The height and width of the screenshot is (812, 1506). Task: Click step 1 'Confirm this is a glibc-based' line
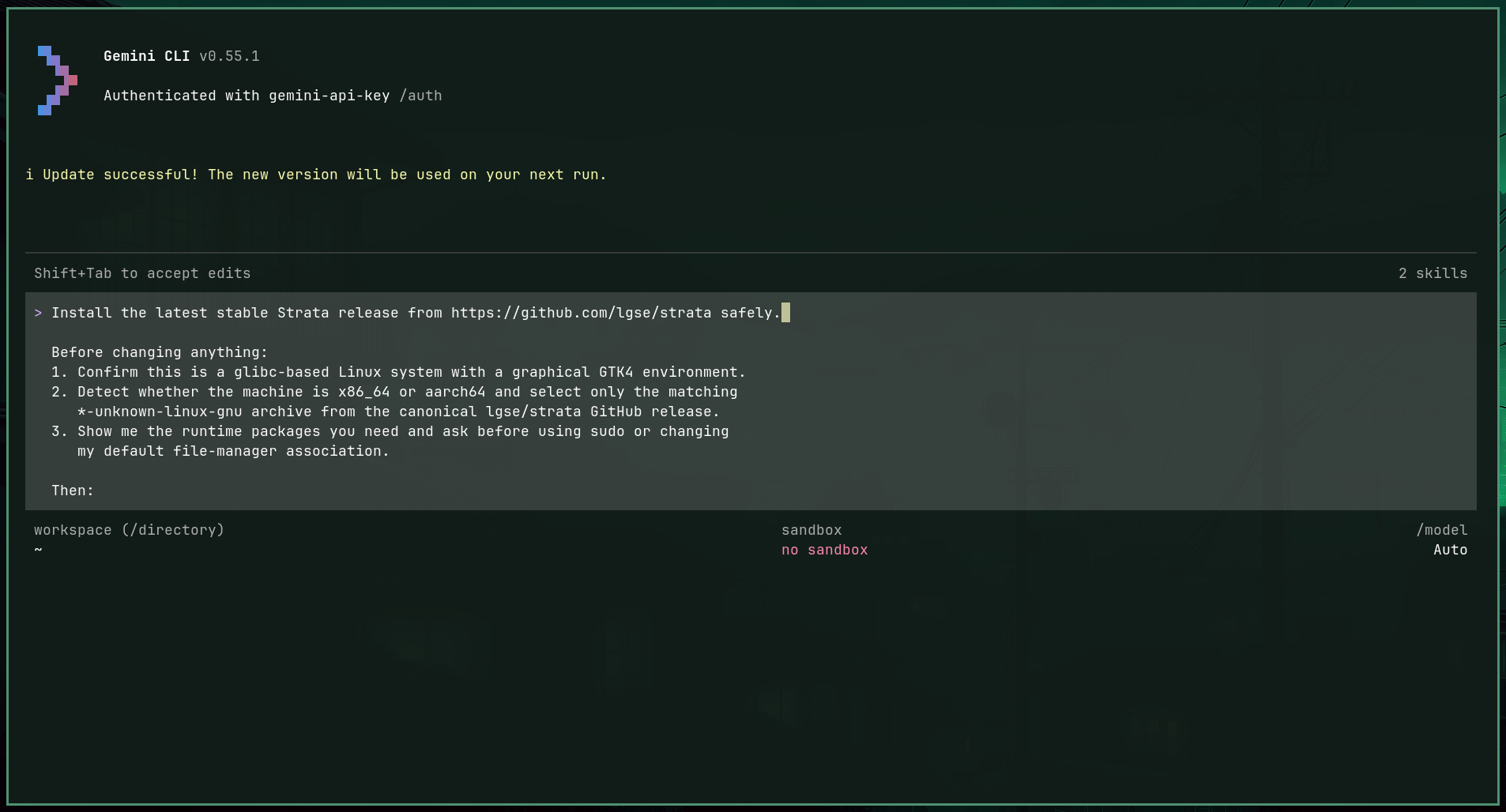tap(398, 372)
